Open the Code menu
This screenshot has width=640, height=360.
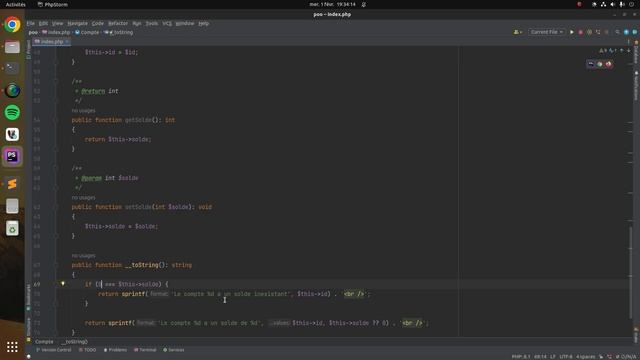pyautogui.click(x=98, y=23)
